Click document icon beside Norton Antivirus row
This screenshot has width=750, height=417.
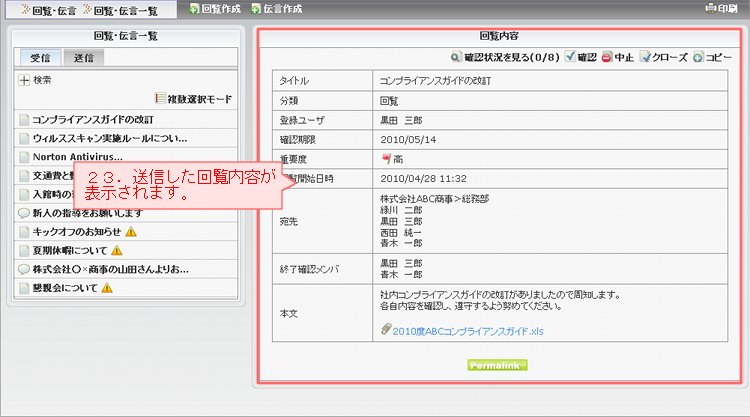24,157
